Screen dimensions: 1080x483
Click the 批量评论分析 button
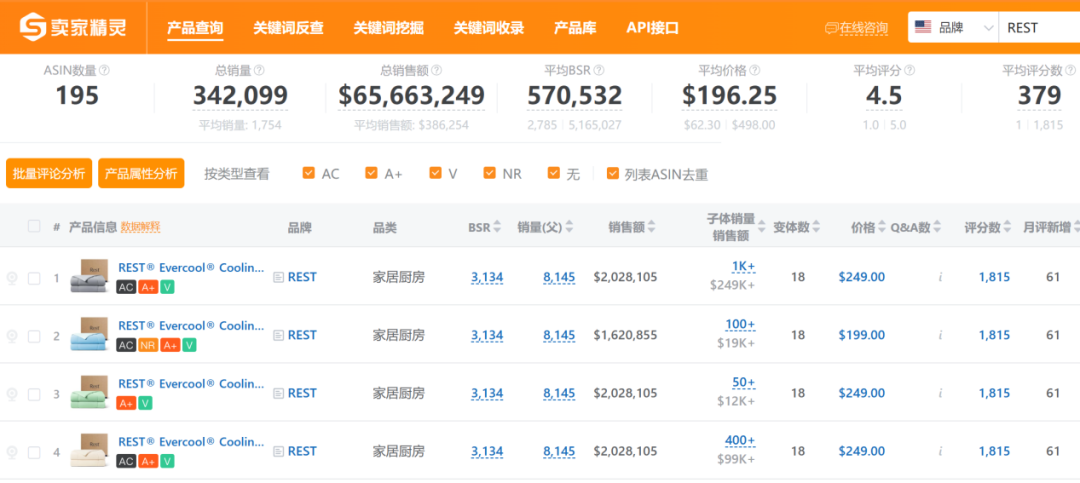(49, 173)
